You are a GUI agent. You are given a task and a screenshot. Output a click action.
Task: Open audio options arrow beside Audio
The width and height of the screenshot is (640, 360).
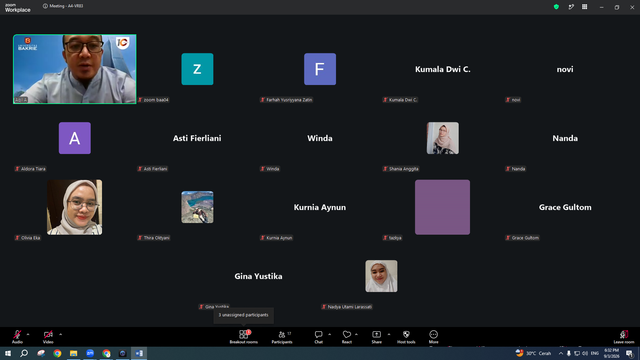(28, 334)
